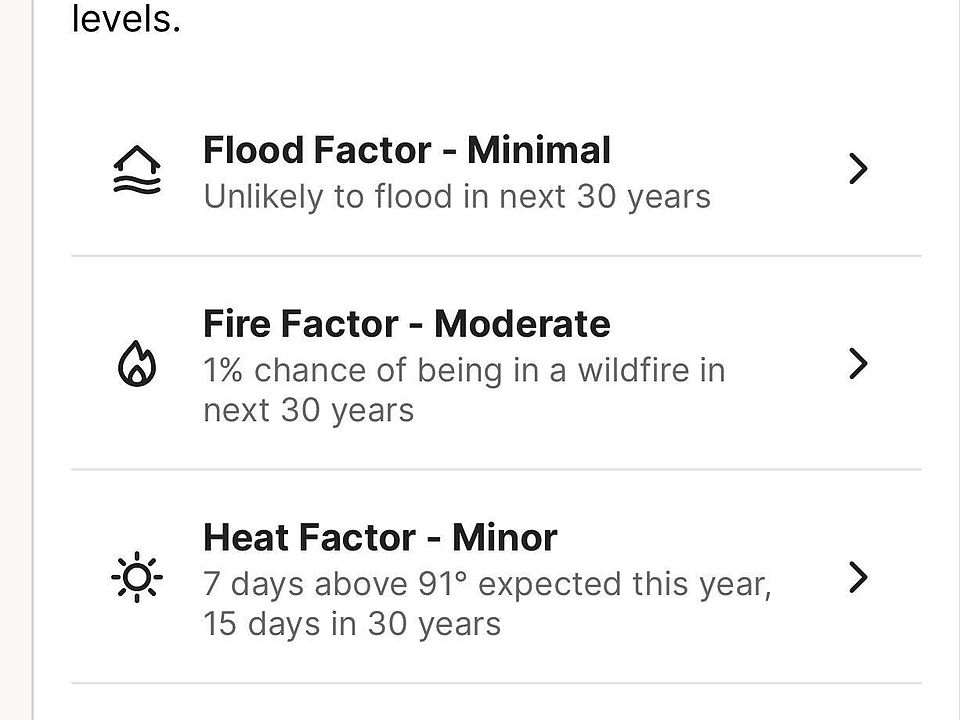This screenshot has height=720, width=960.
Task: Click the word "Minimal" in the flood heading
Action: pyautogui.click(x=538, y=151)
